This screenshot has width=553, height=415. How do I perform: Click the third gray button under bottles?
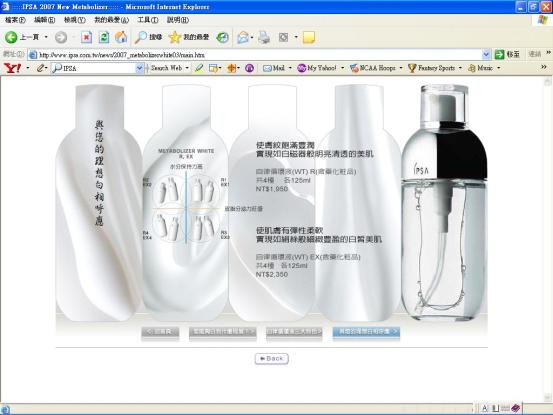(x=294, y=332)
